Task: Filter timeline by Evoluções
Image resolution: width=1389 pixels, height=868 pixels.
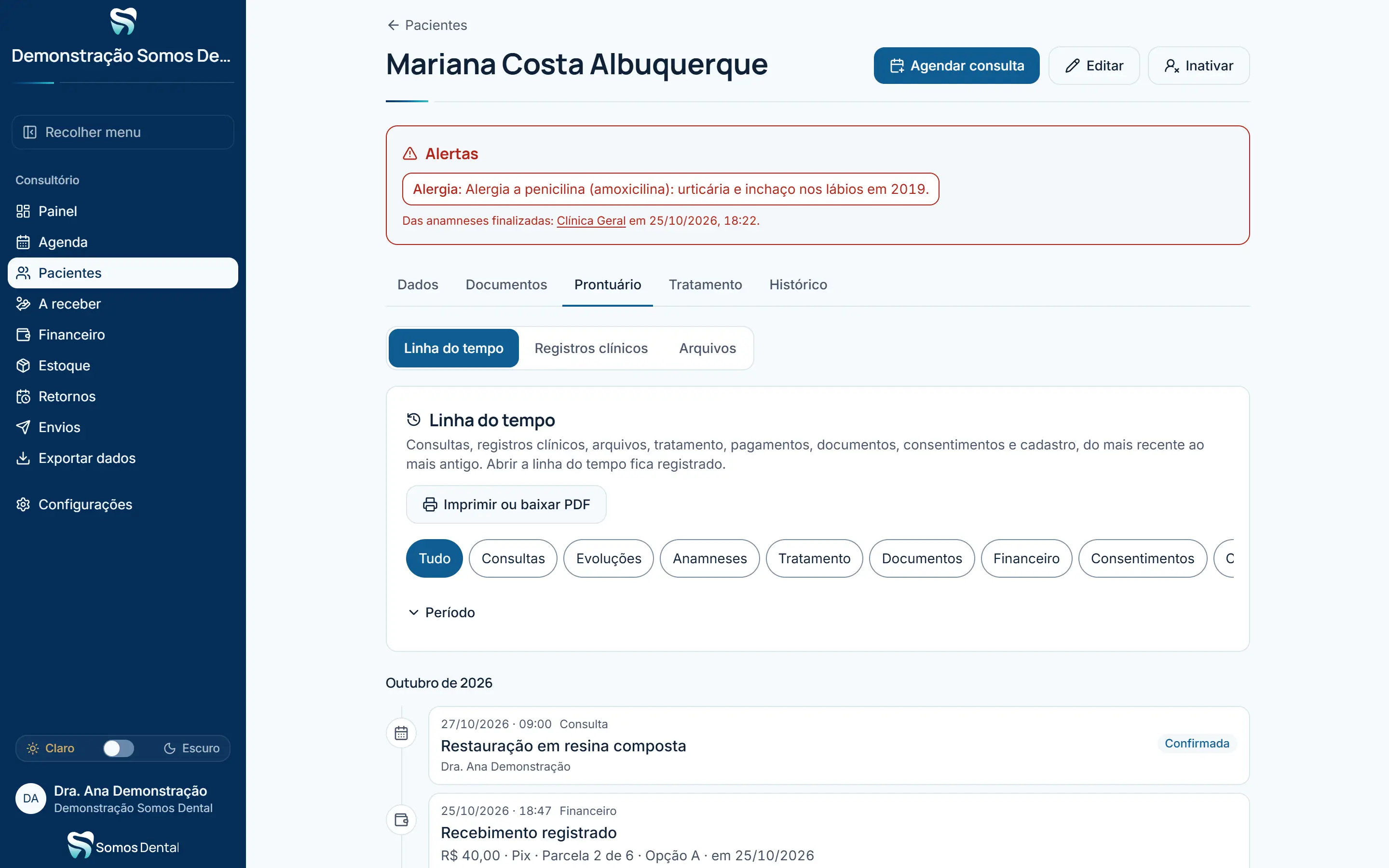Action: 608,558
